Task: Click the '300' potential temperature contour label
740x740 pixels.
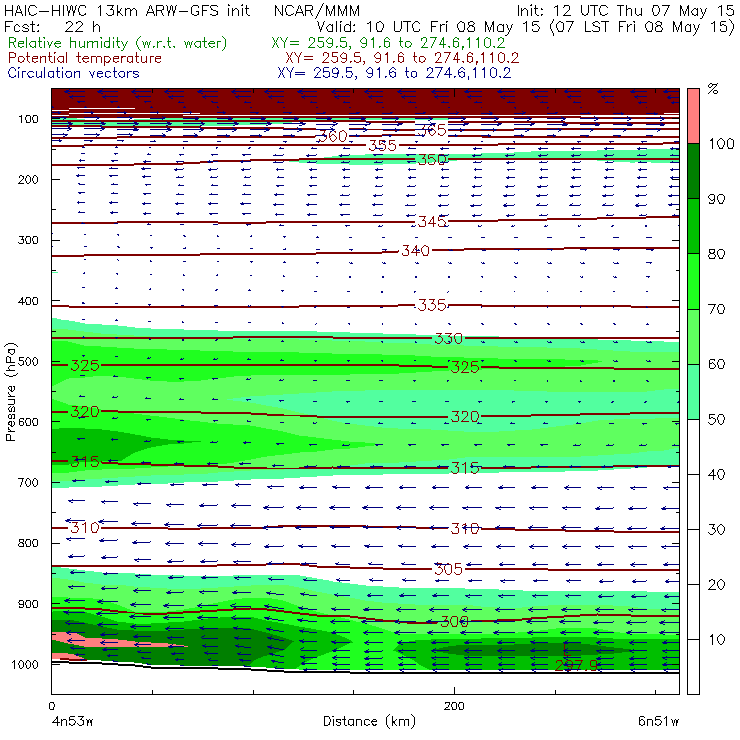Action: tap(454, 622)
